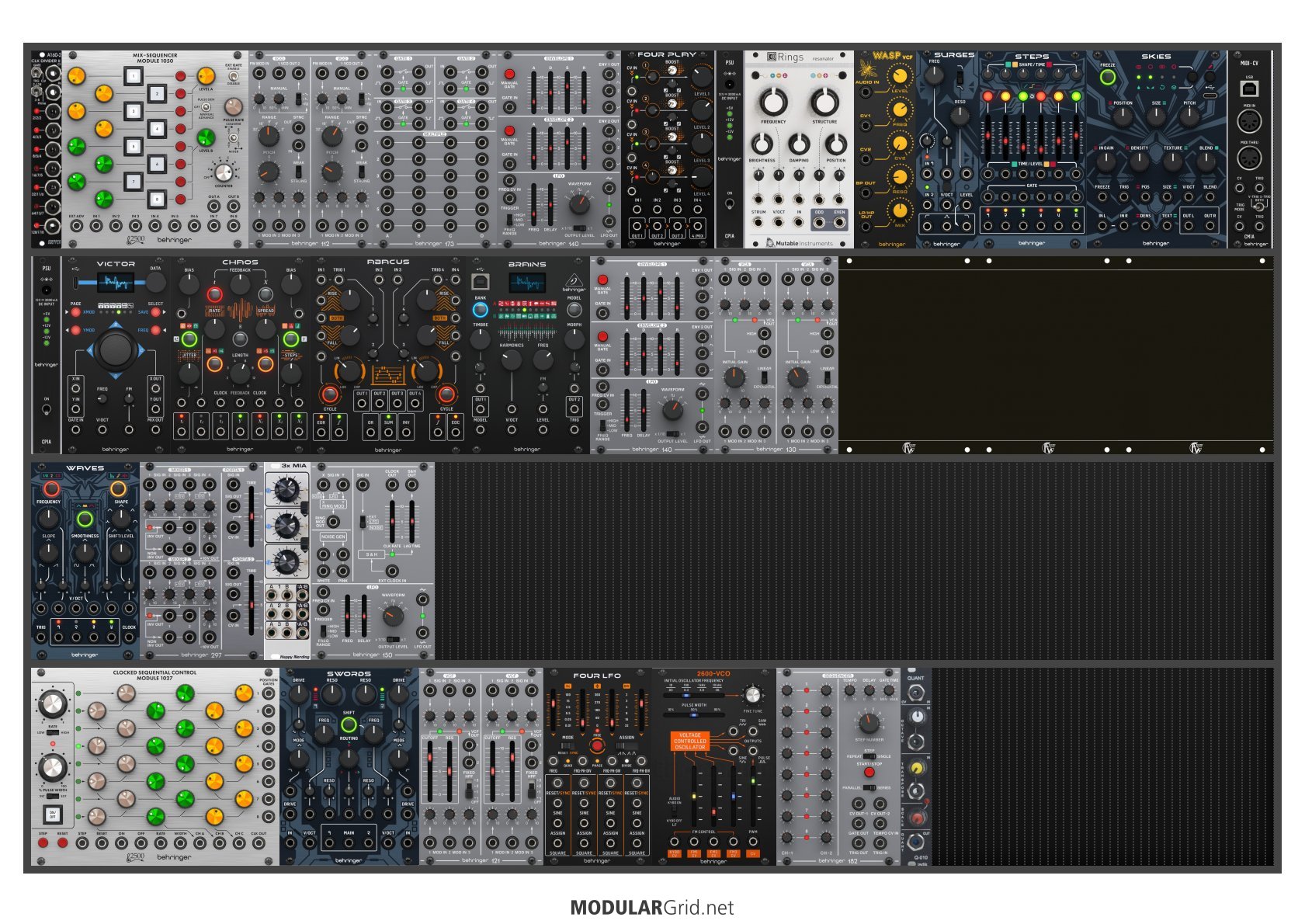Viewport: 1305px width, 924px height.
Task: Click the LFO Waveform knob on top-row module 140
Action: pos(579,204)
